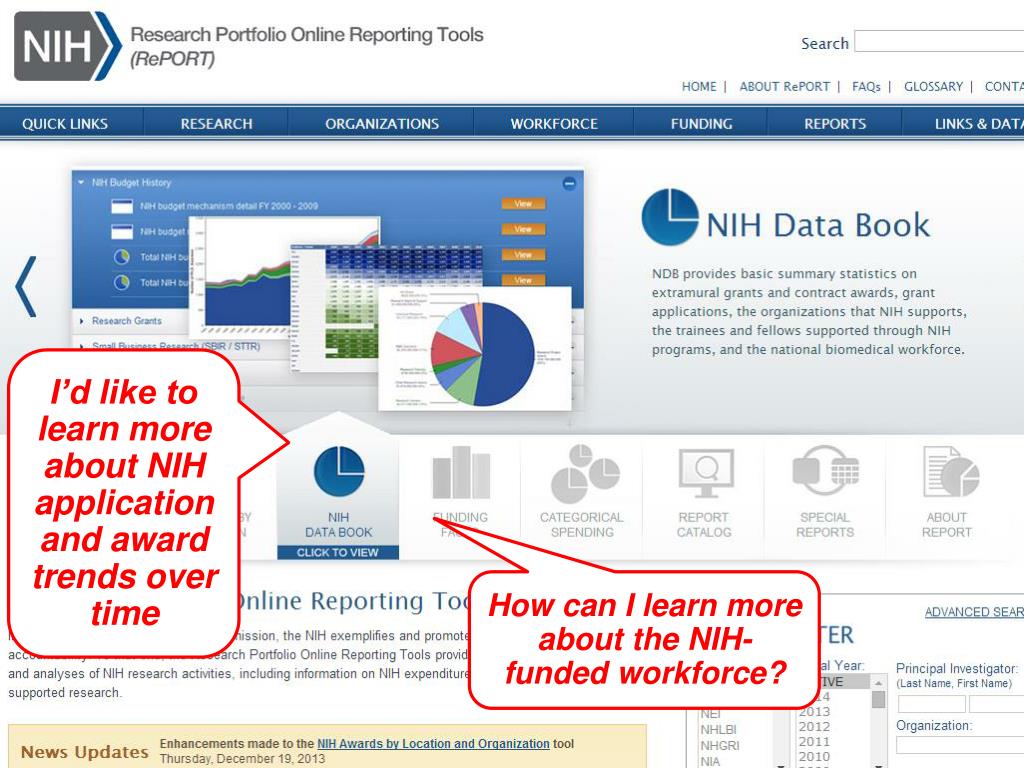The width and height of the screenshot is (1024, 768).
Task: Select NHLBI in the institute list
Action: coord(718,729)
